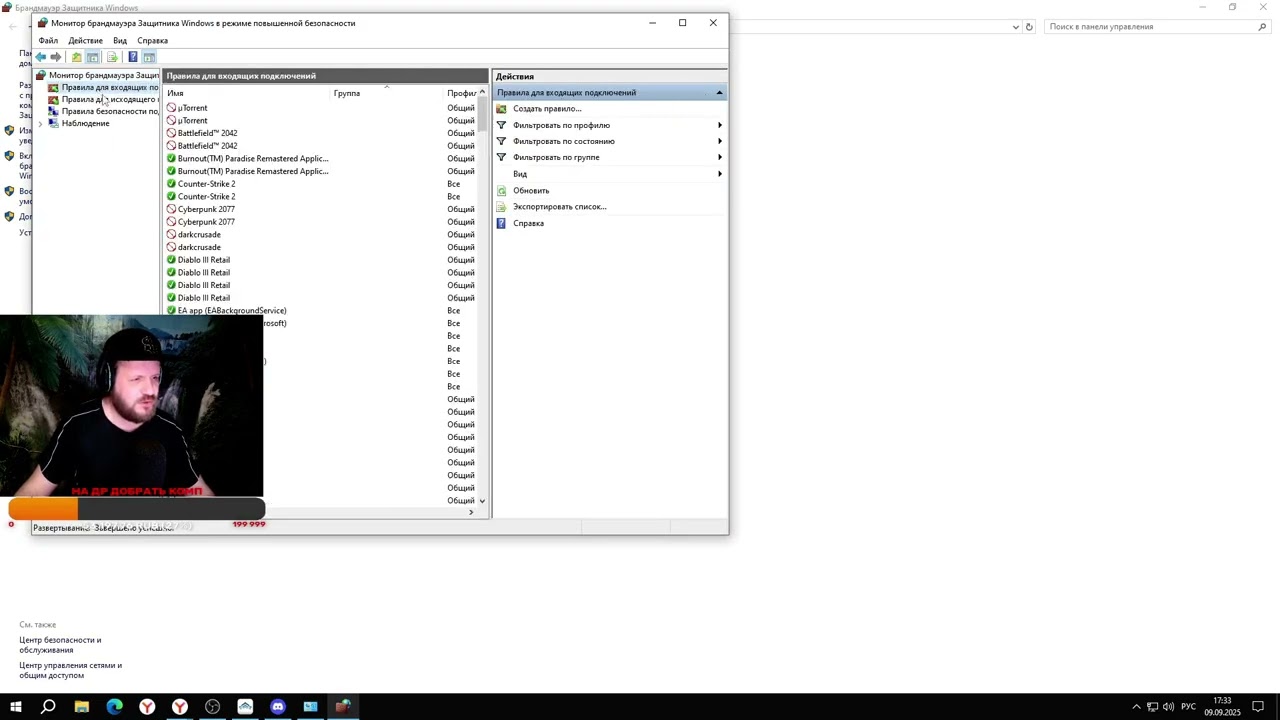Open submenu arrow of Фильтровать по группе

click(x=720, y=157)
